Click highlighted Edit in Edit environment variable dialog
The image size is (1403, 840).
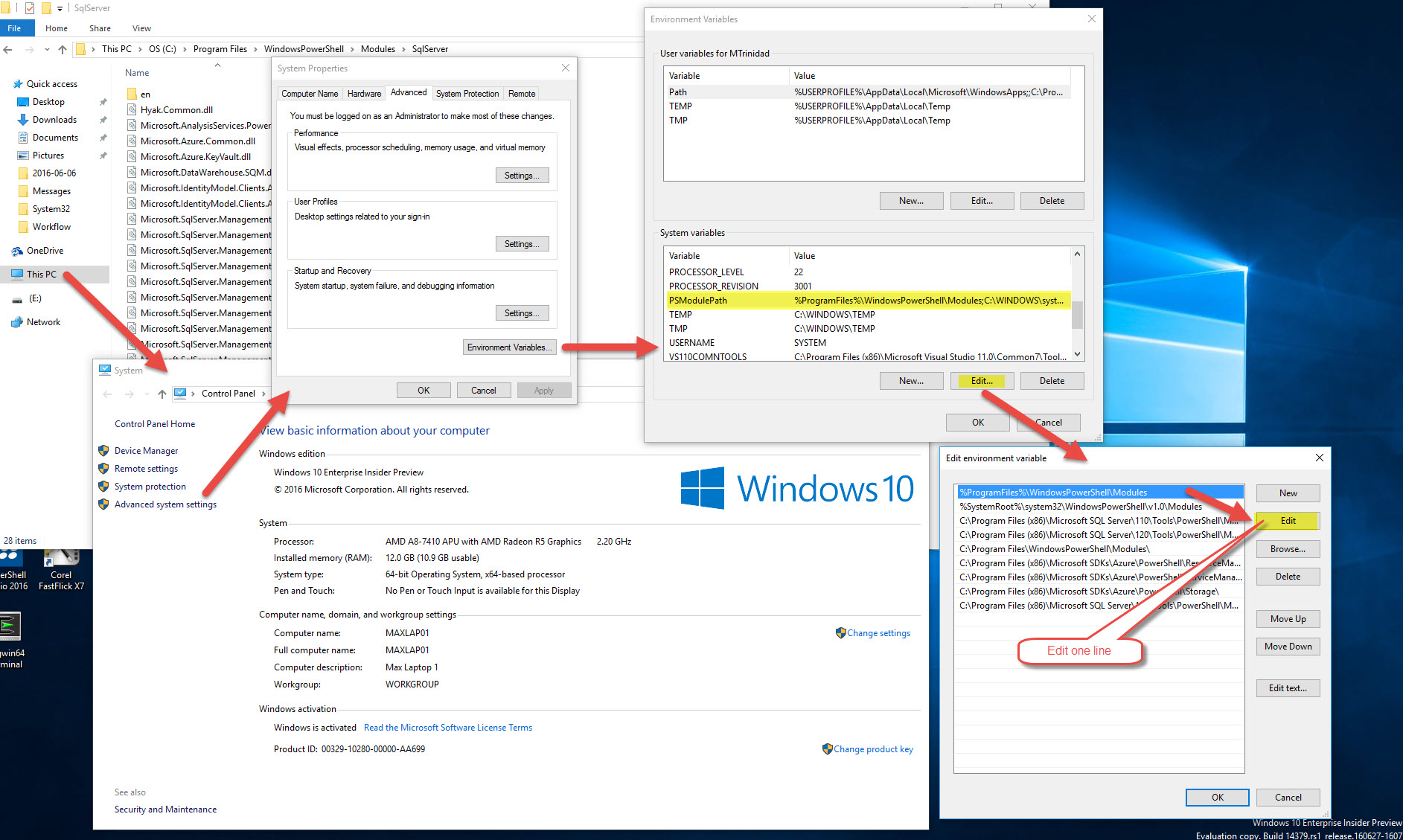point(1288,521)
